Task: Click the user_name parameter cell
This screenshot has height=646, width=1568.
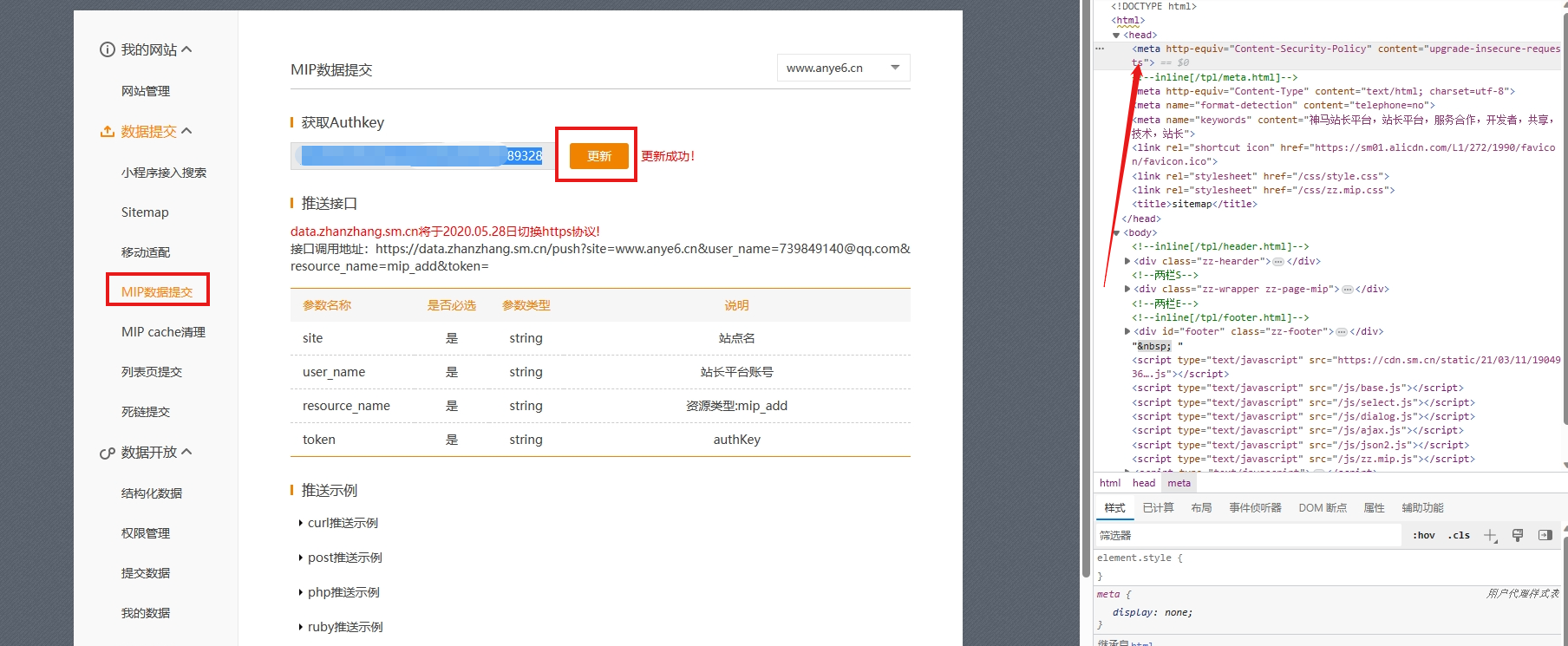Action: [334, 372]
